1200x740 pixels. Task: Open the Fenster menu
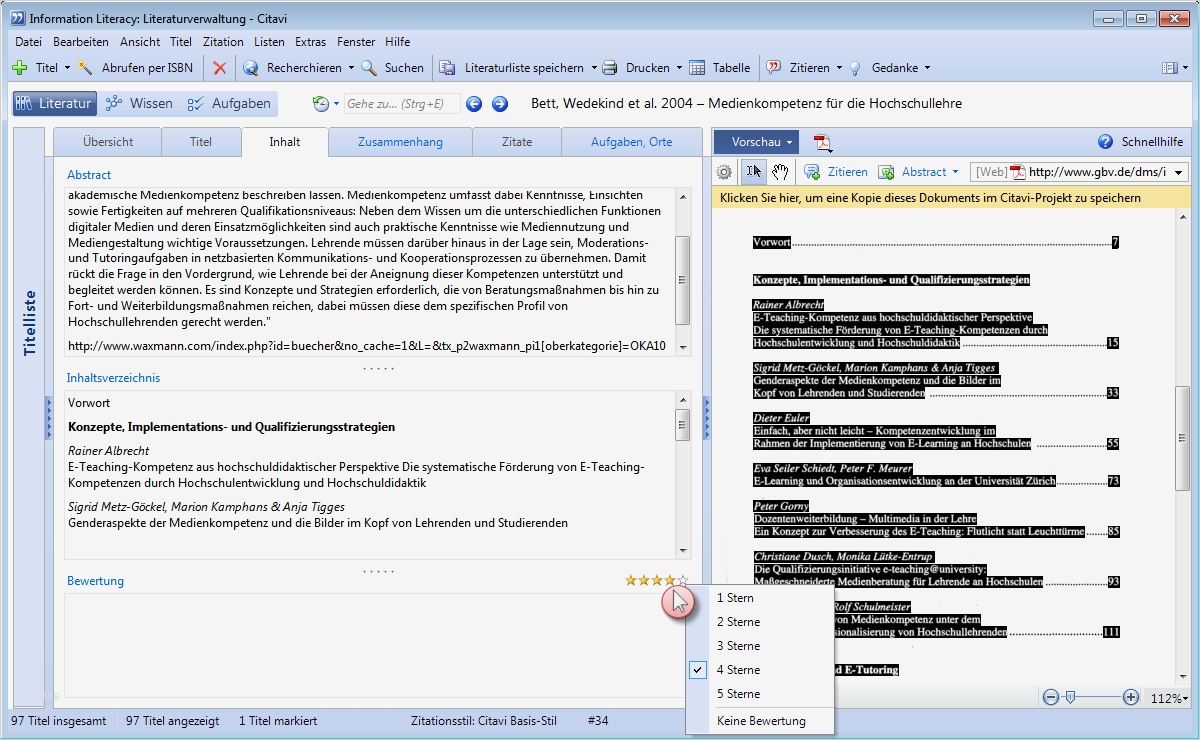coord(356,42)
